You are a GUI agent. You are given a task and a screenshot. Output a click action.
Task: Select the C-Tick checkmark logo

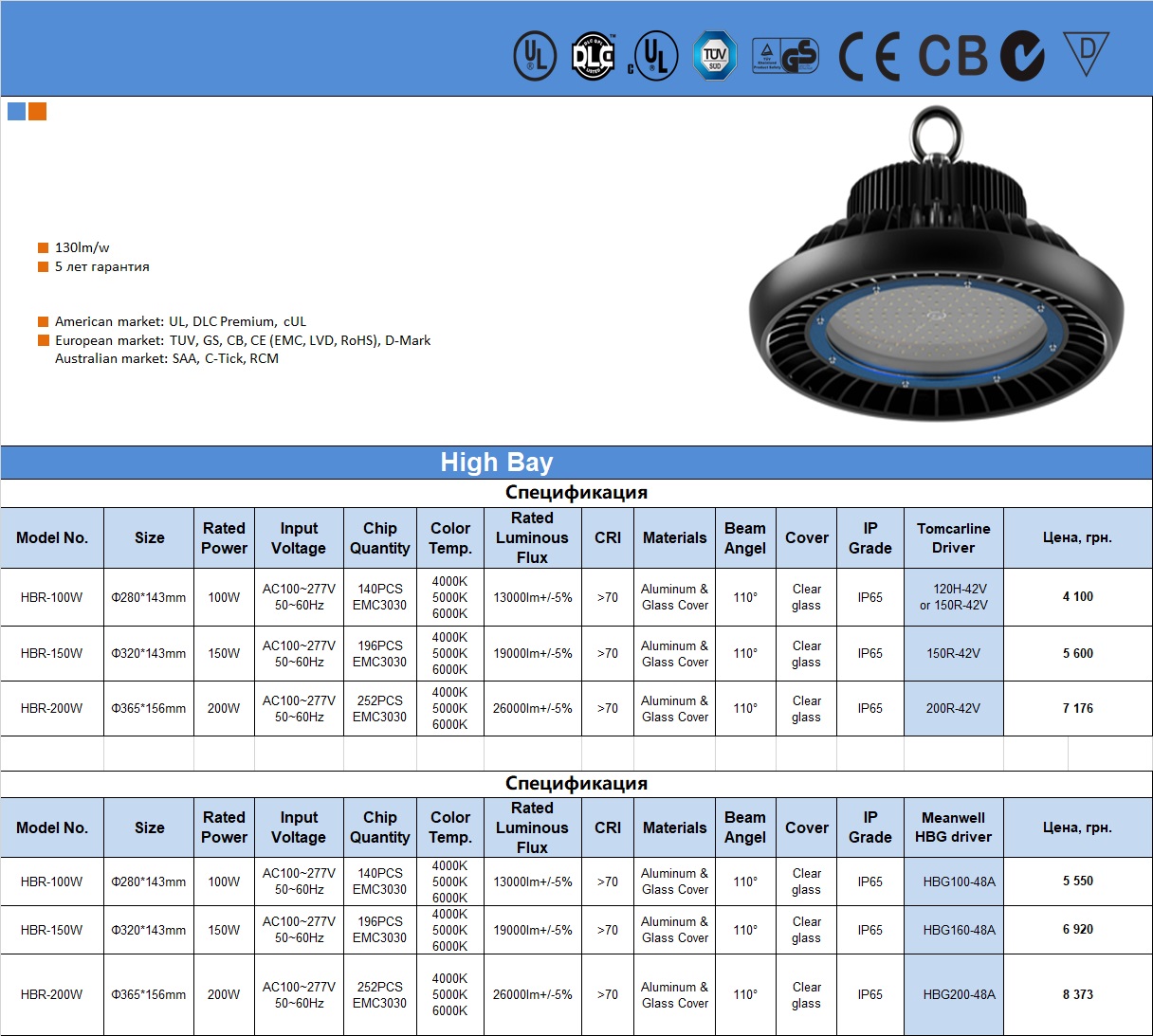tap(1022, 56)
